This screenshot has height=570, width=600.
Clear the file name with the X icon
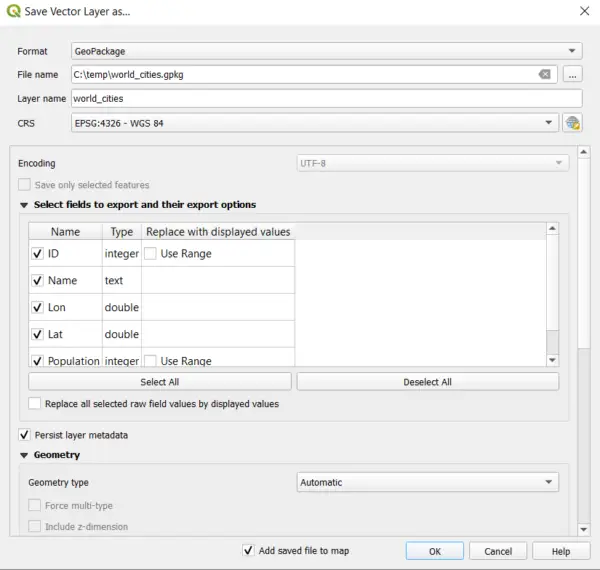pyautogui.click(x=545, y=74)
